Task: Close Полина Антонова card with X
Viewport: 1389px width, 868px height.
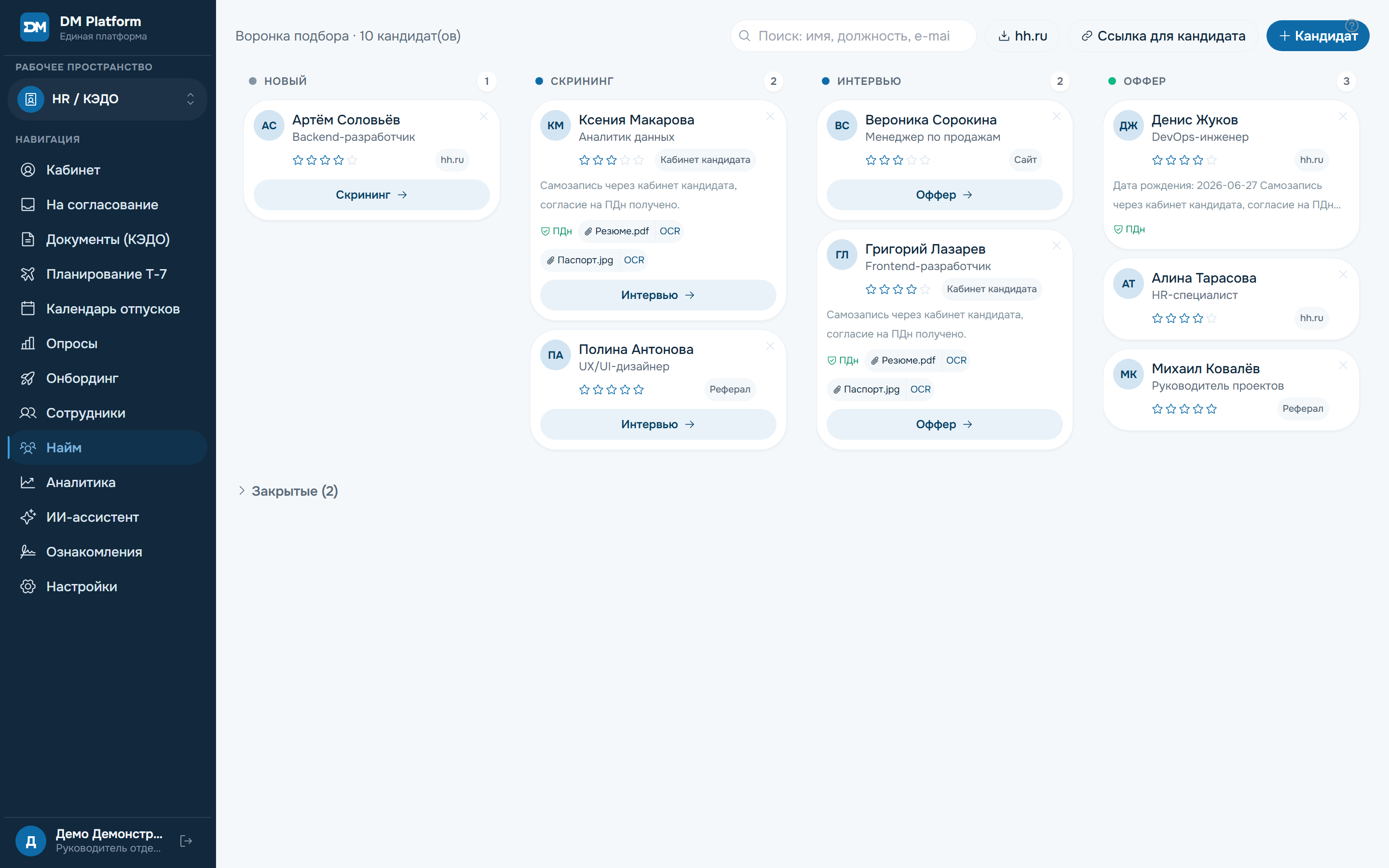Action: click(770, 346)
